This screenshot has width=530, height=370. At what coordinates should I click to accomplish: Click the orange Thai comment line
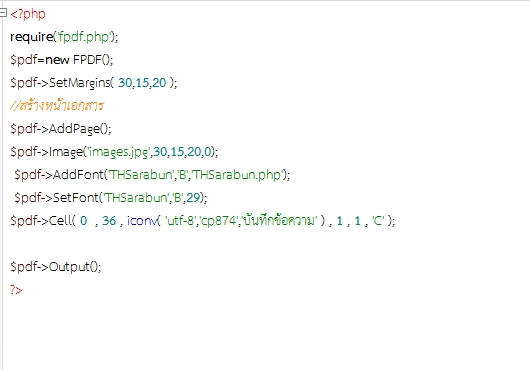[x=57, y=106]
